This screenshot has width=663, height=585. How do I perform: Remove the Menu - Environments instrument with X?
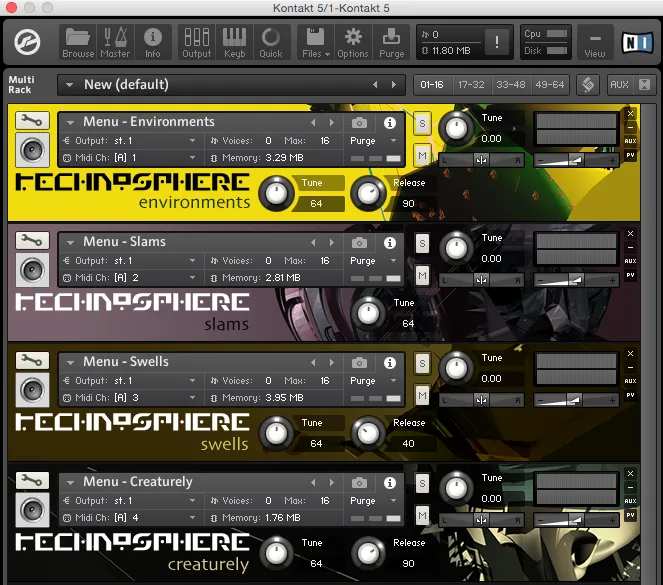630,114
